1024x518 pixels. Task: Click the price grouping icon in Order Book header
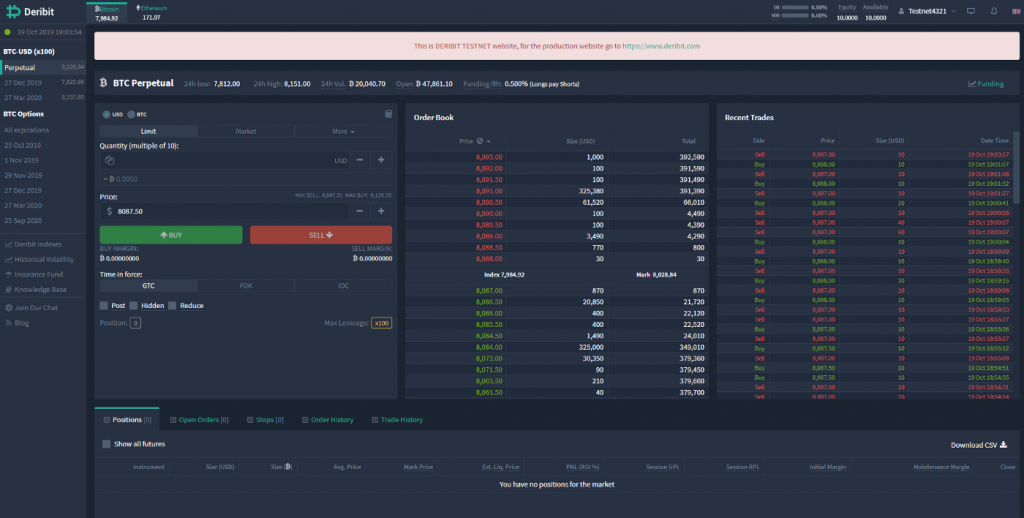pyautogui.click(x=480, y=141)
